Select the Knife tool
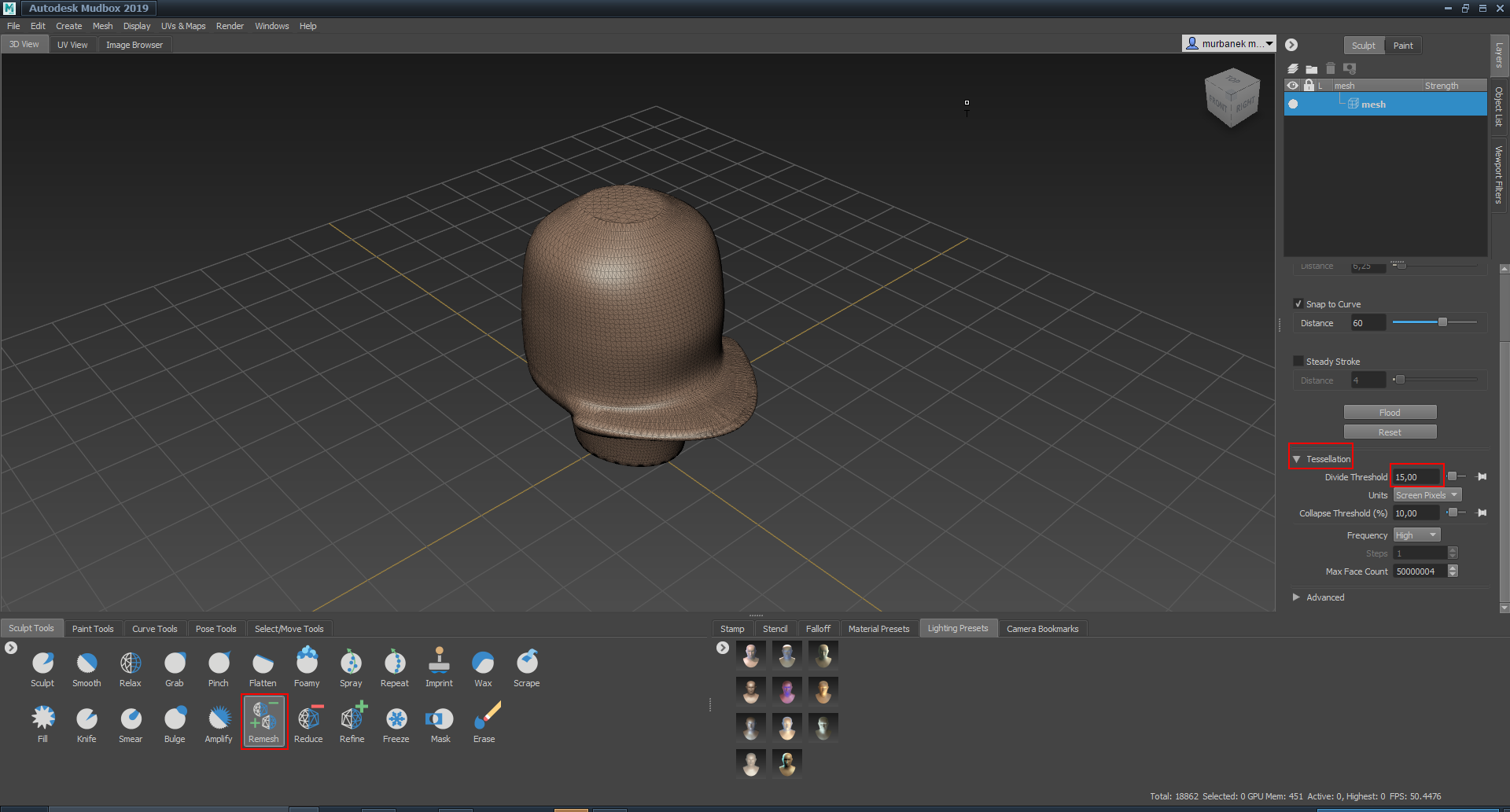The width and height of the screenshot is (1510, 812). pyautogui.click(x=87, y=719)
